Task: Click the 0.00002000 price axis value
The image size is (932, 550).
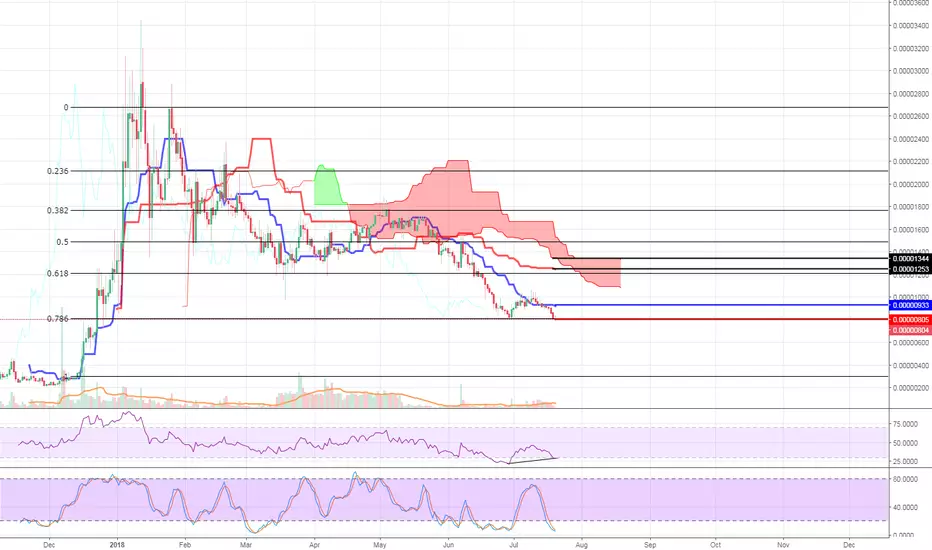Action: [911, 184]
